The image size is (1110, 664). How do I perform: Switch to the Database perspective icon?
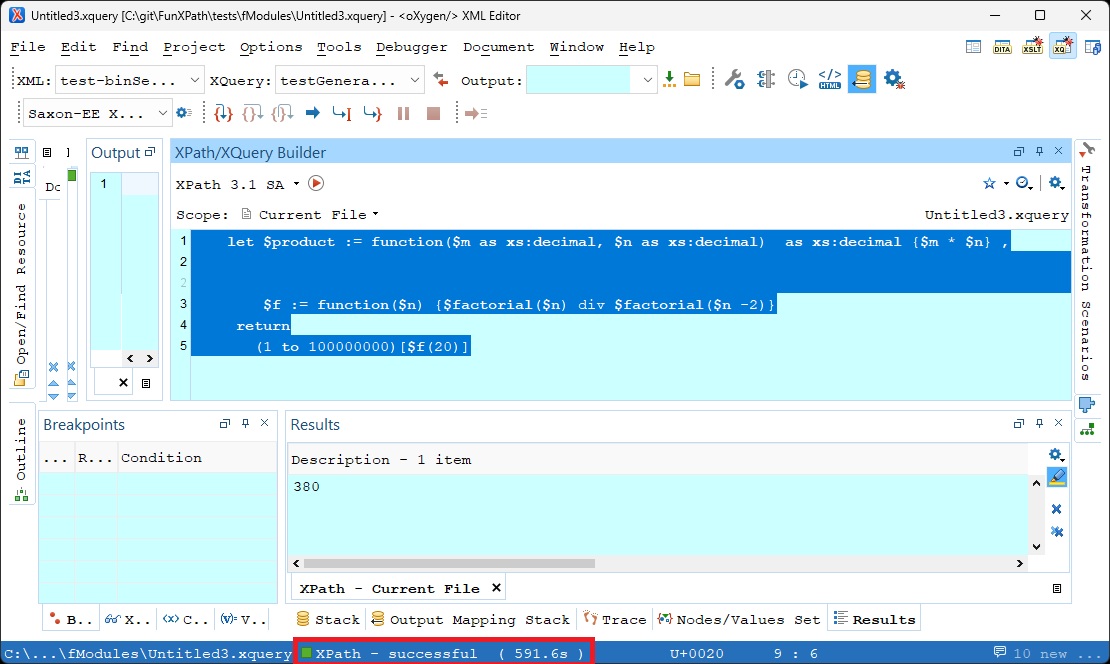pyautogui.click(x=1092, y=47)
